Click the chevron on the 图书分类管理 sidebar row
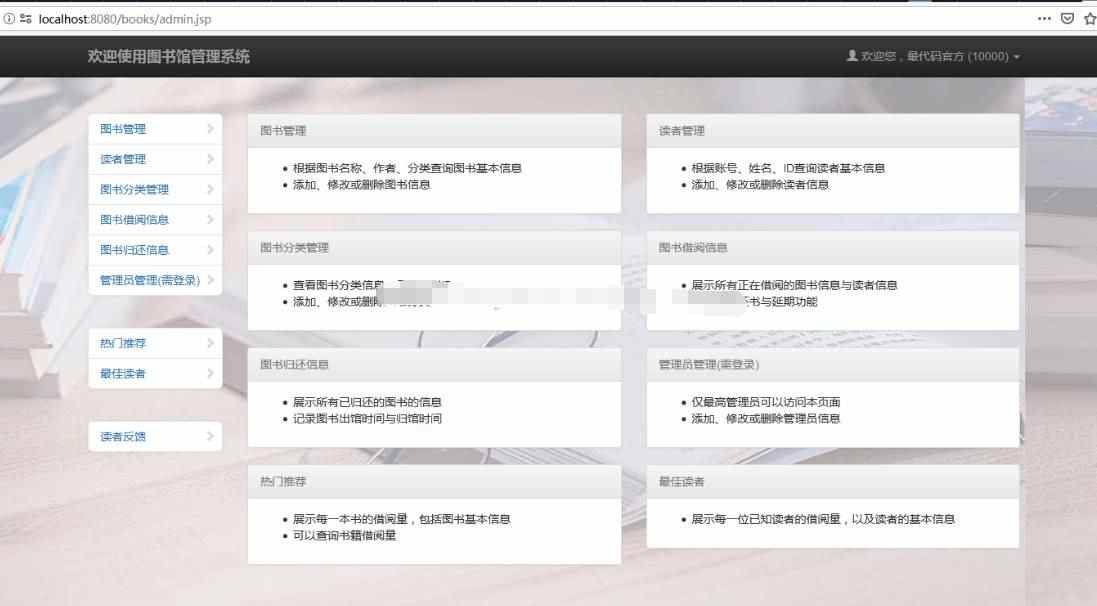This screenshot has width=1097, height=606. click(211, 189)
